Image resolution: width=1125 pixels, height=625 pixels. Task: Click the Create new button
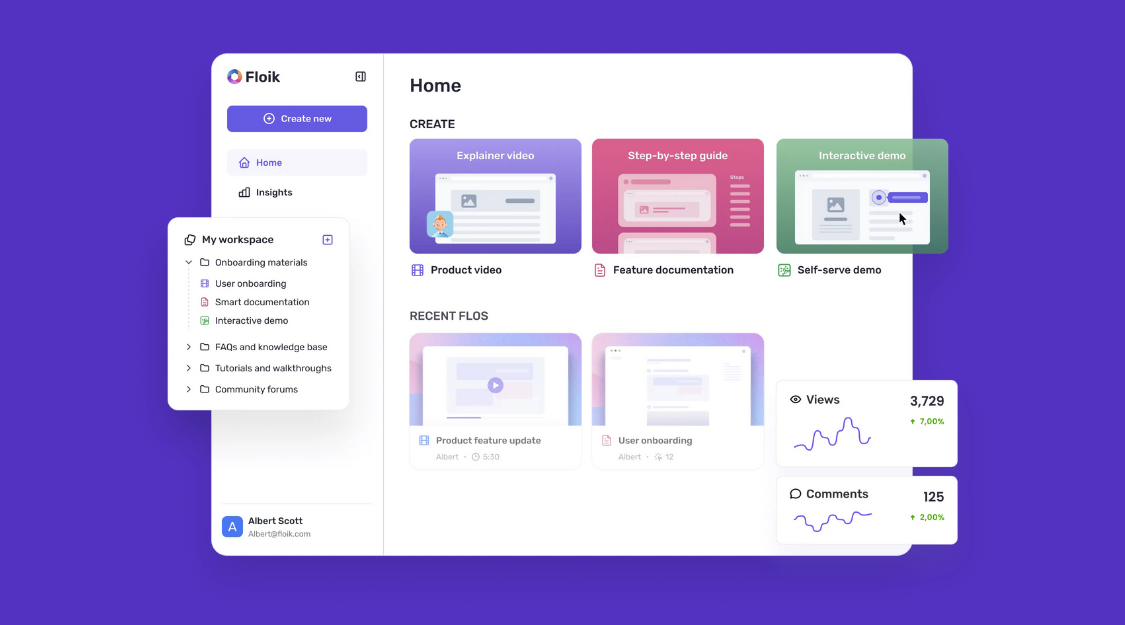coord(297,118)
